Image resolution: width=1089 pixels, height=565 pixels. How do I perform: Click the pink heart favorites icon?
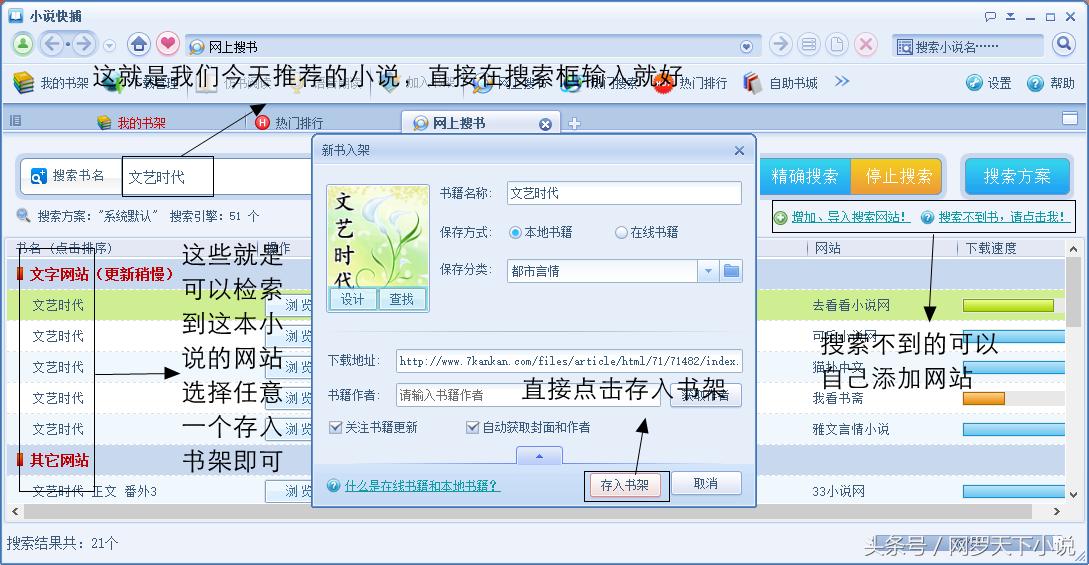pyautogui.click(x=167, y=44)
